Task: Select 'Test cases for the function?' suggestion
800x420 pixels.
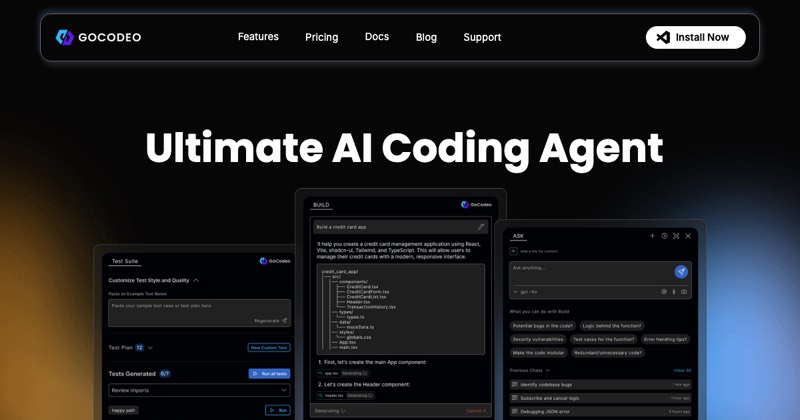Action: 604,339
